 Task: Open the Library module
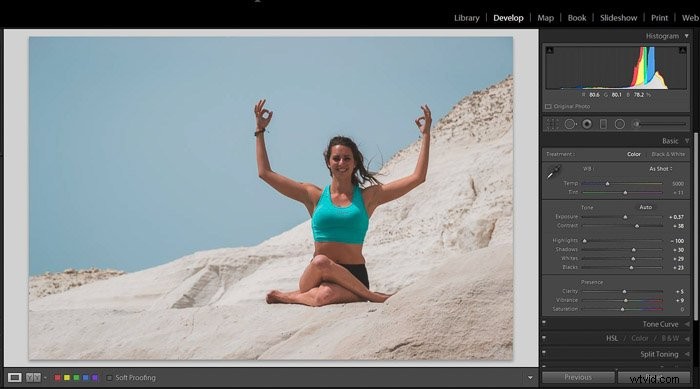pos(467,18)
